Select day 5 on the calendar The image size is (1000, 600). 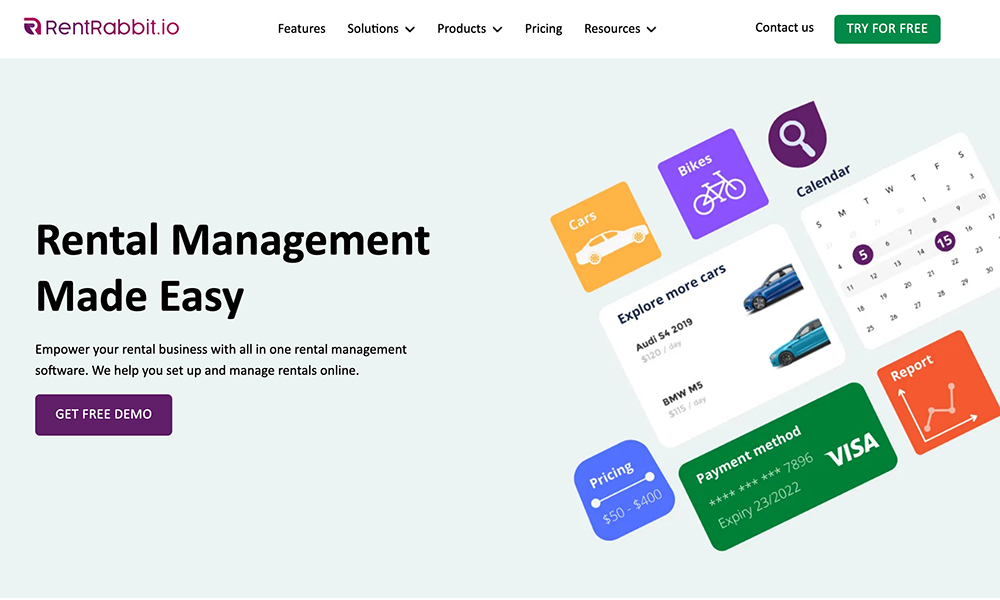[x=863, y=255]
